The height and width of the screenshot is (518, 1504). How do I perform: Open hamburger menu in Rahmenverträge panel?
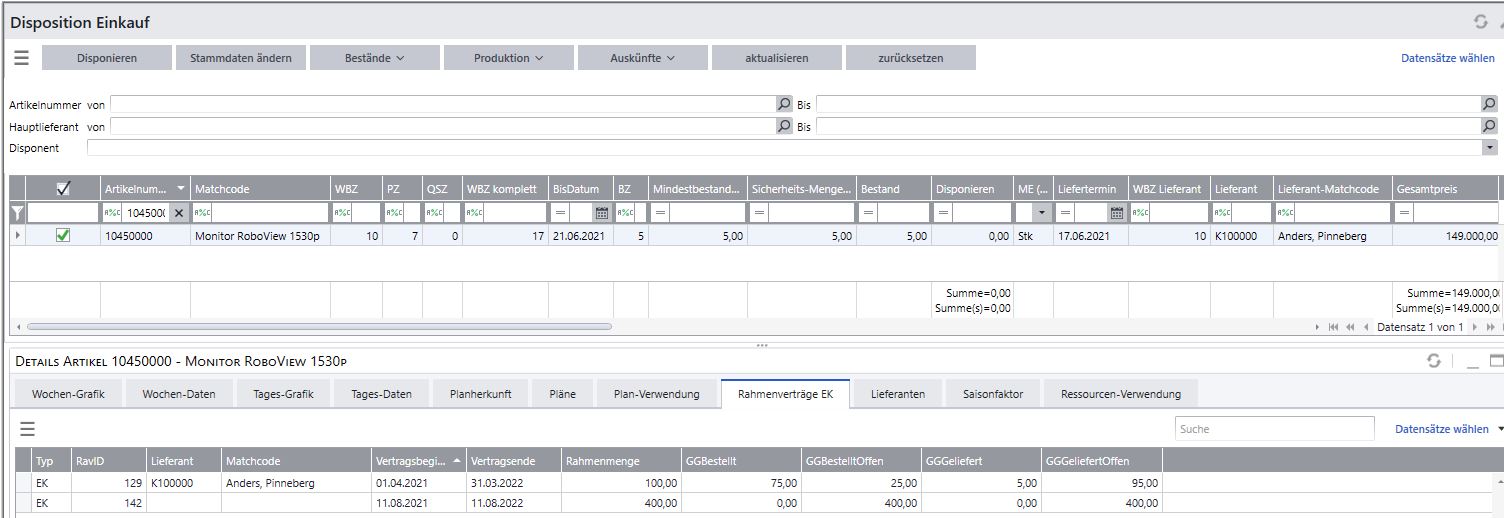coord(28,429)
